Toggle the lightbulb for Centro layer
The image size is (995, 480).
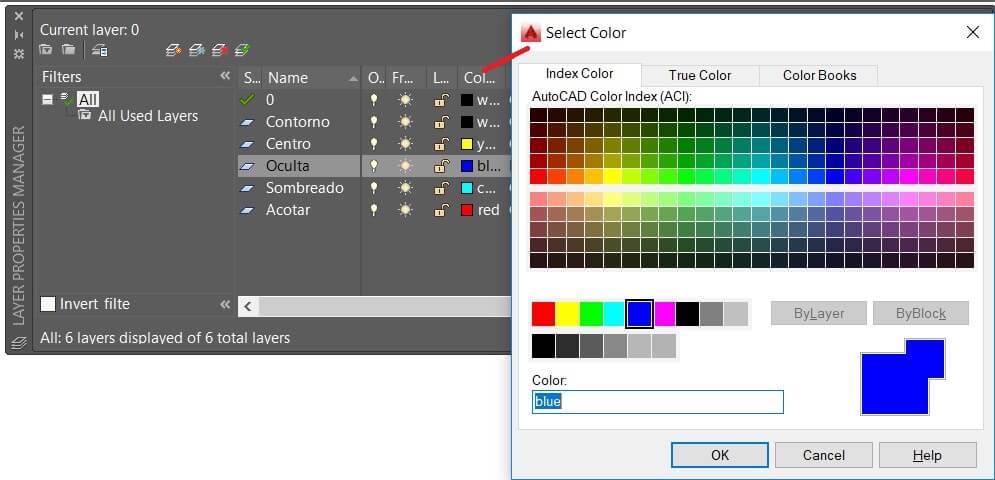click(x=374, y=144)
